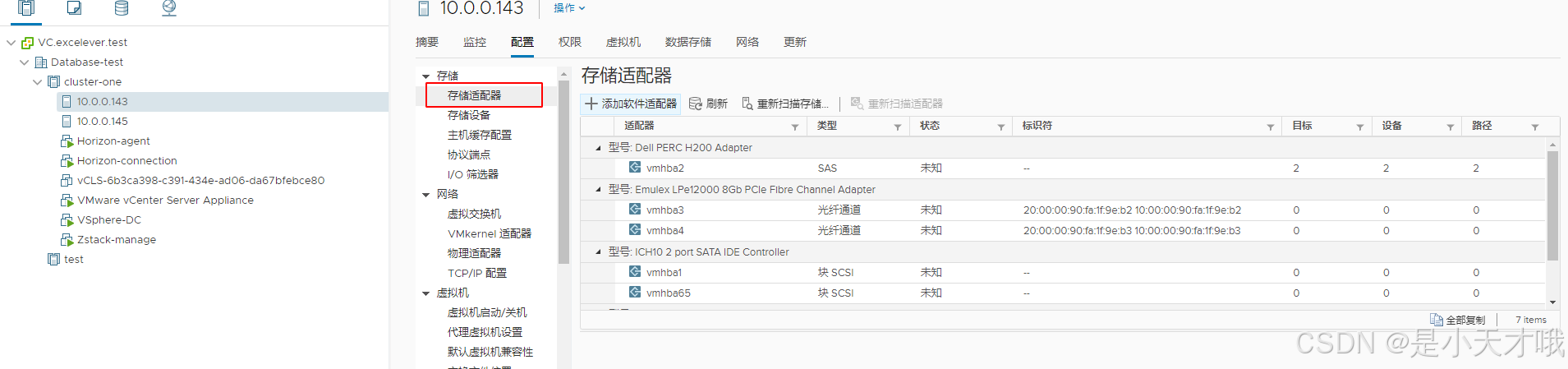
Task: Open 虚拟机启动/关机 settings page
Action: tap(487, 312)
